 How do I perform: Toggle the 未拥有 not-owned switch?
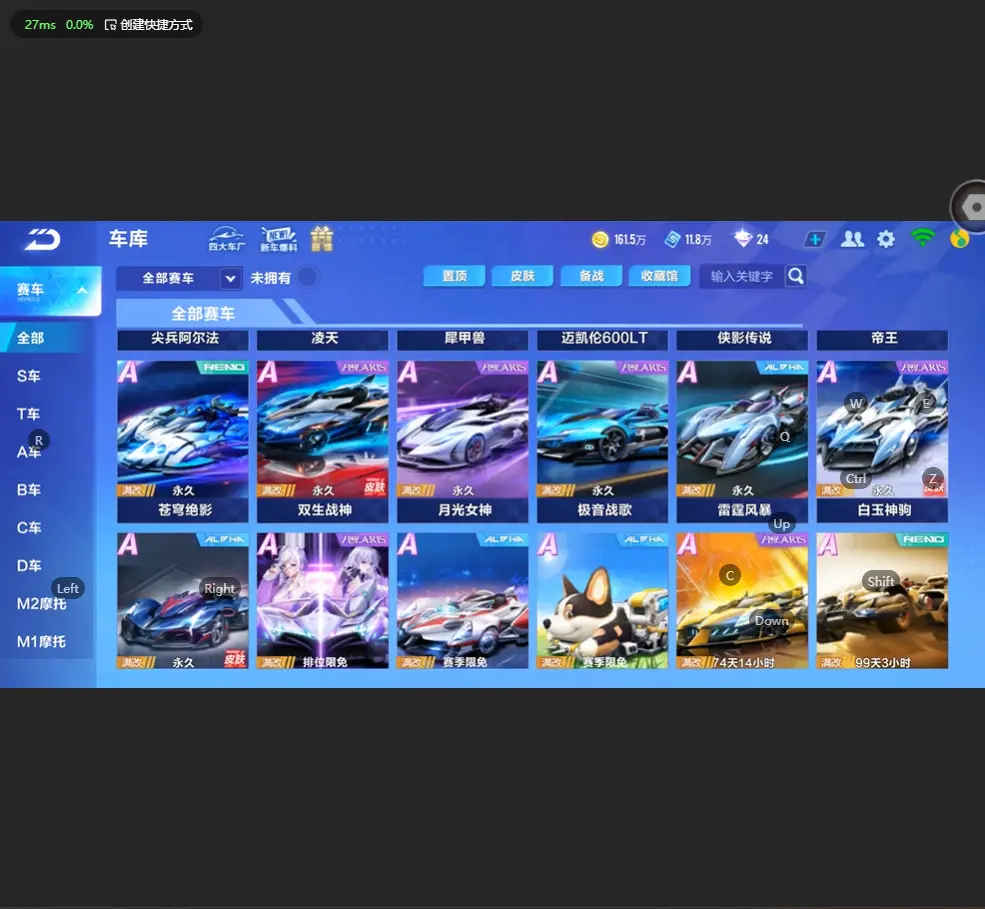click(x=307, y=277)
